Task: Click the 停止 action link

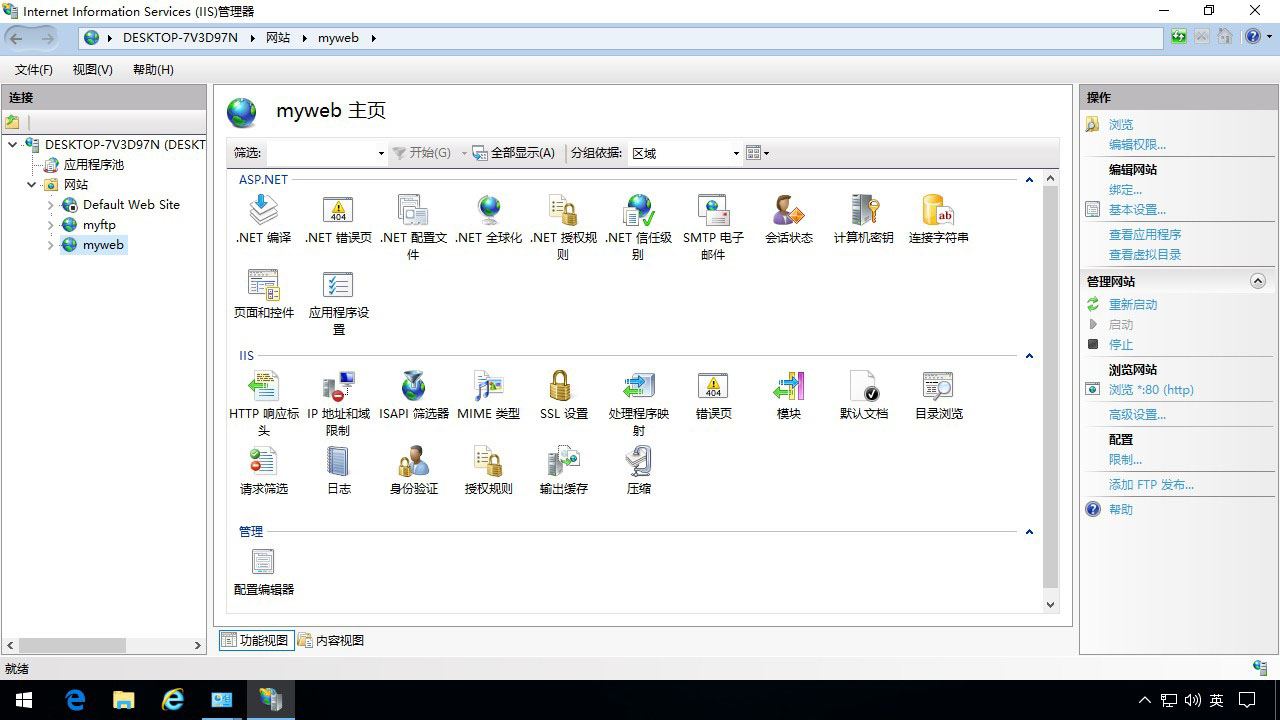Action: 1120,345
